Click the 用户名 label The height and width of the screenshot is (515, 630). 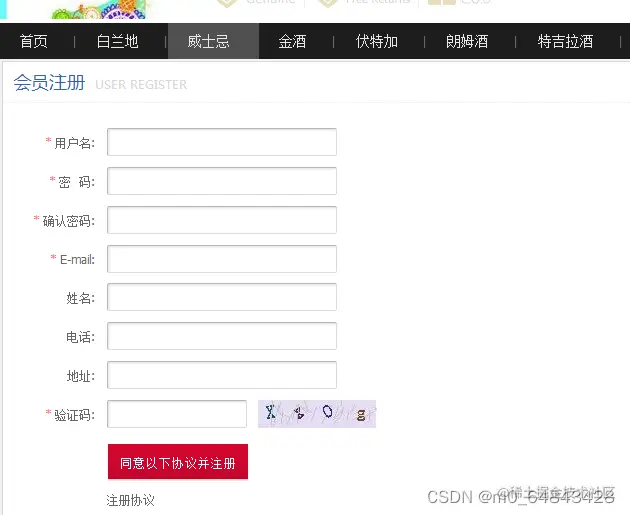(74, 143)
